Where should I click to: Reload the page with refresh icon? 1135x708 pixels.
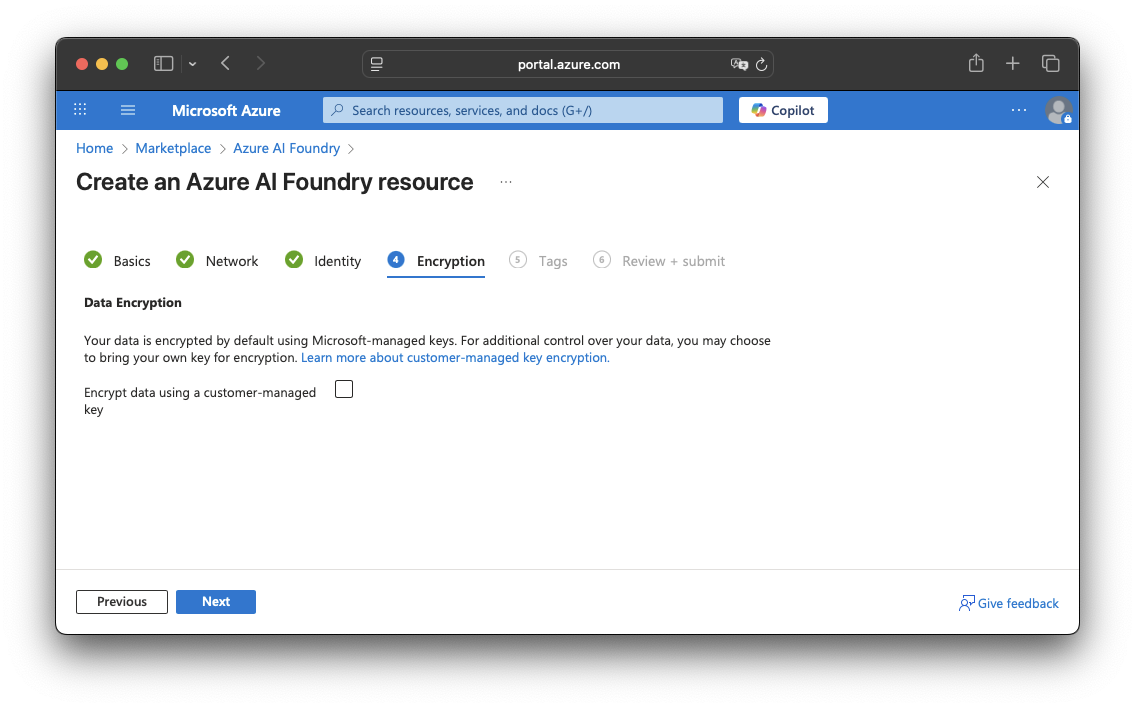click(x=761, y=64)
